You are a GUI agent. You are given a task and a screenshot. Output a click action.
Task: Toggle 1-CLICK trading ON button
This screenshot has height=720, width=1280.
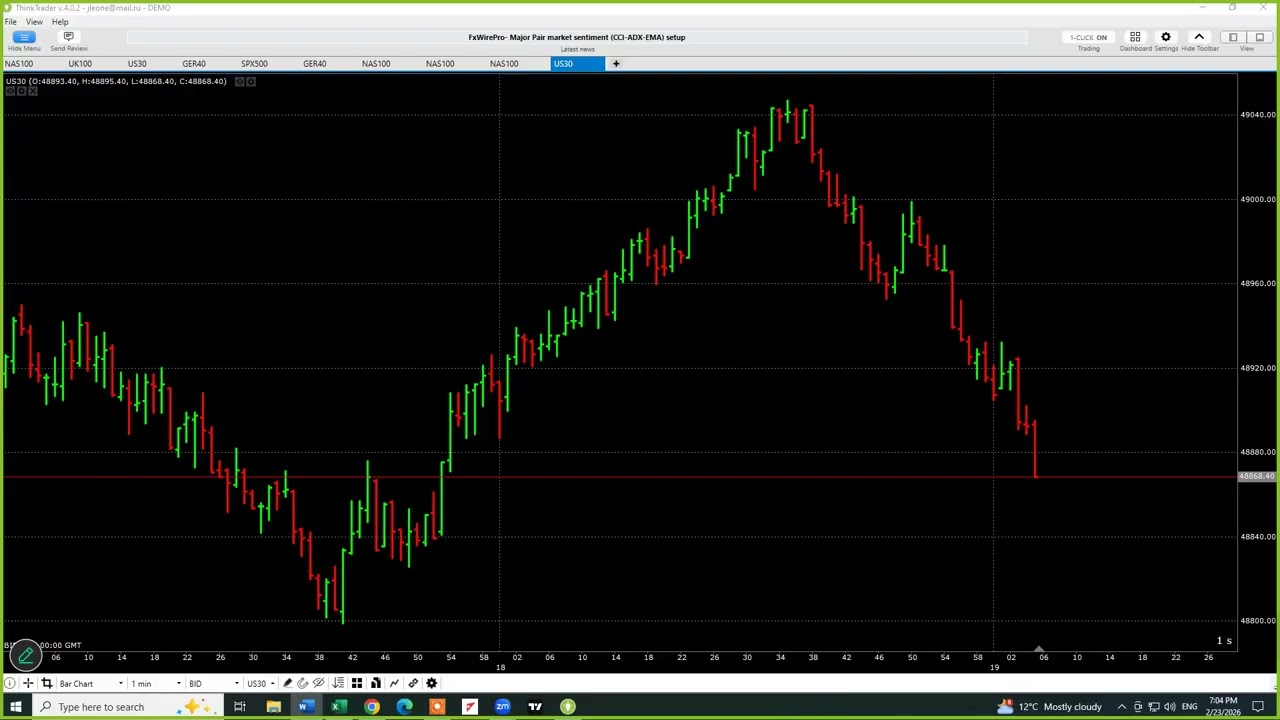tap(1088, 38)
